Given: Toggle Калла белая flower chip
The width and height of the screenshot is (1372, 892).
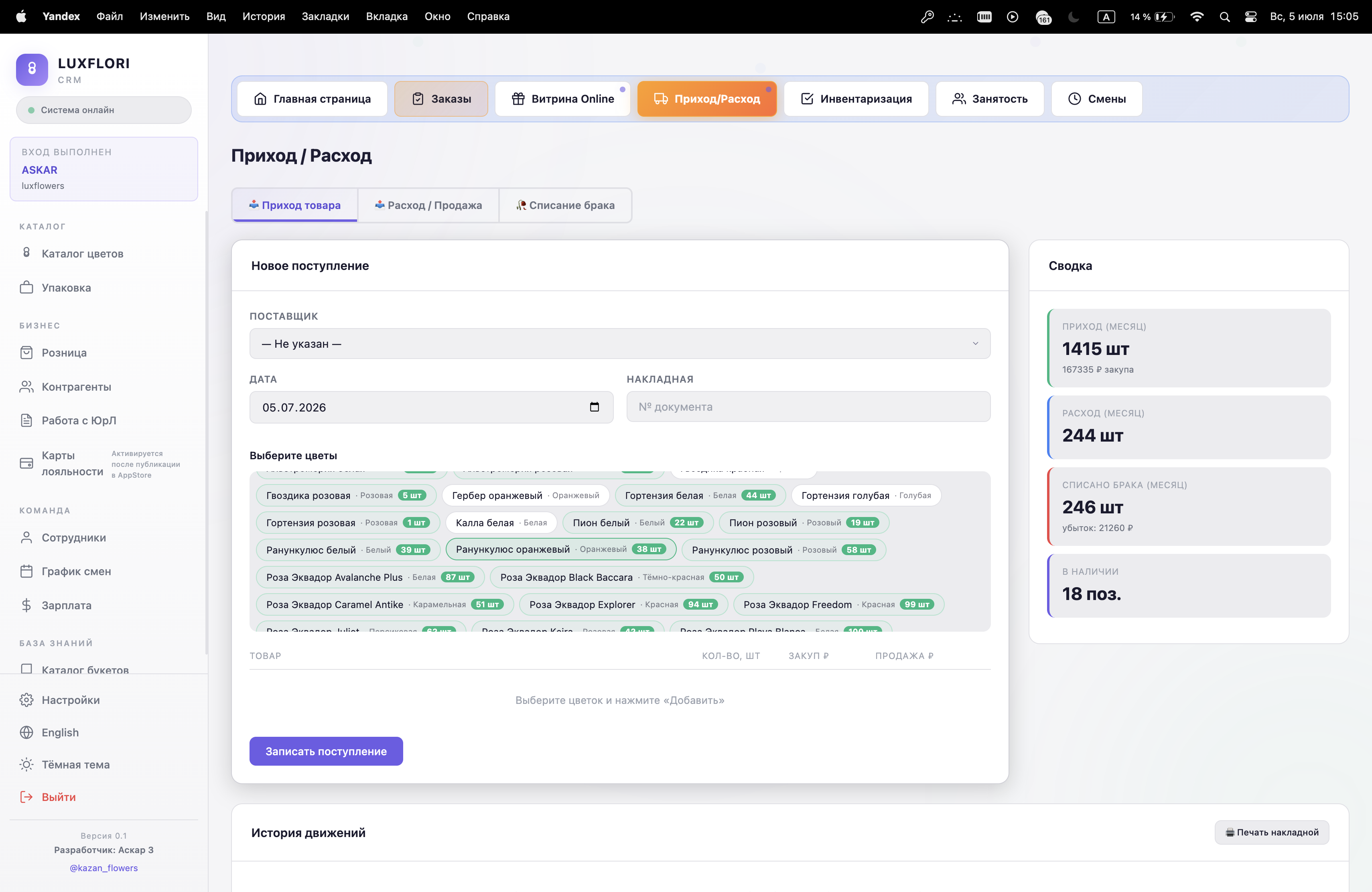Looking at the screenshot, I should [501, 523].
